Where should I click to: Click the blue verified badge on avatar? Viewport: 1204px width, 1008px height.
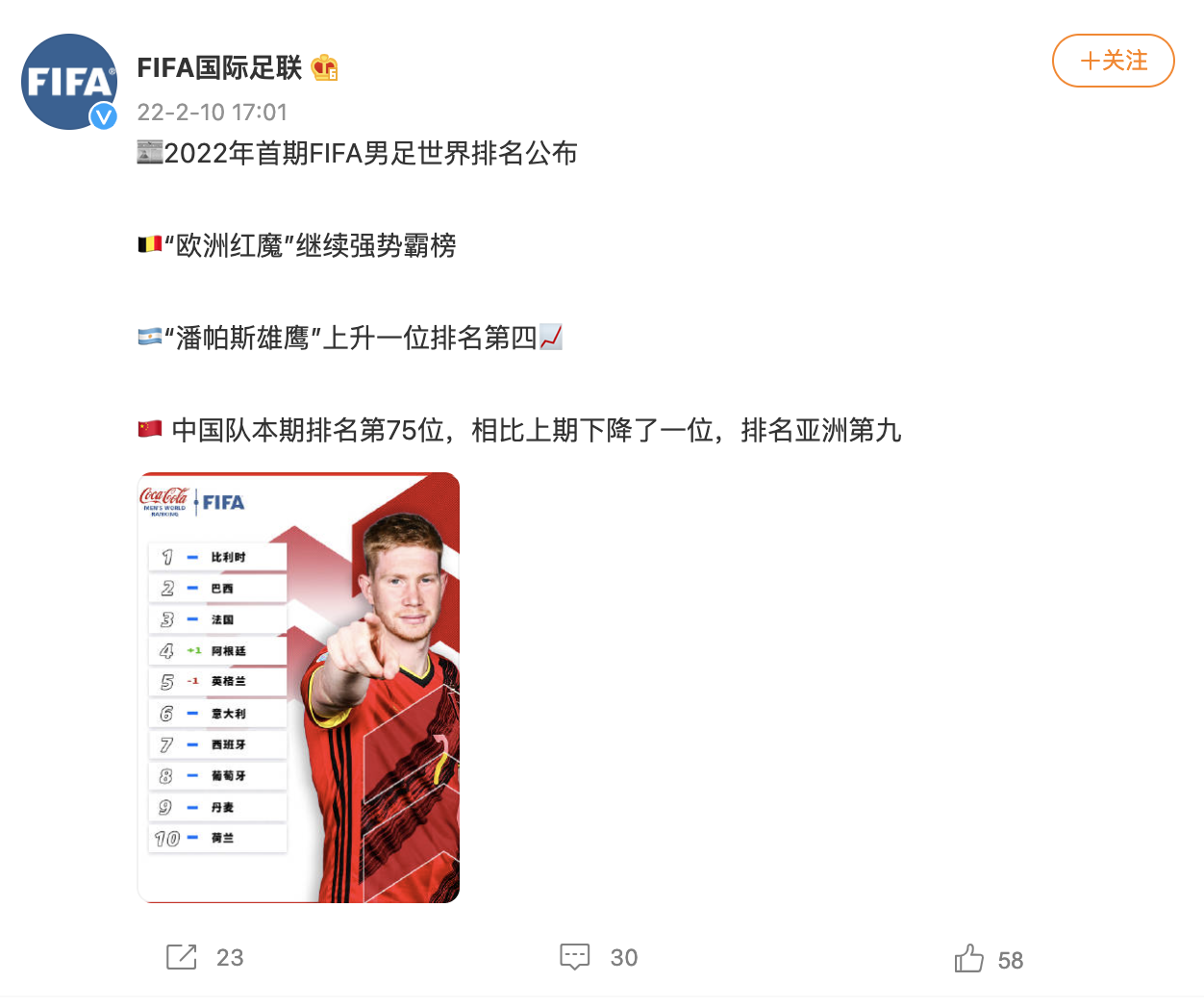(x=104, y=116)
